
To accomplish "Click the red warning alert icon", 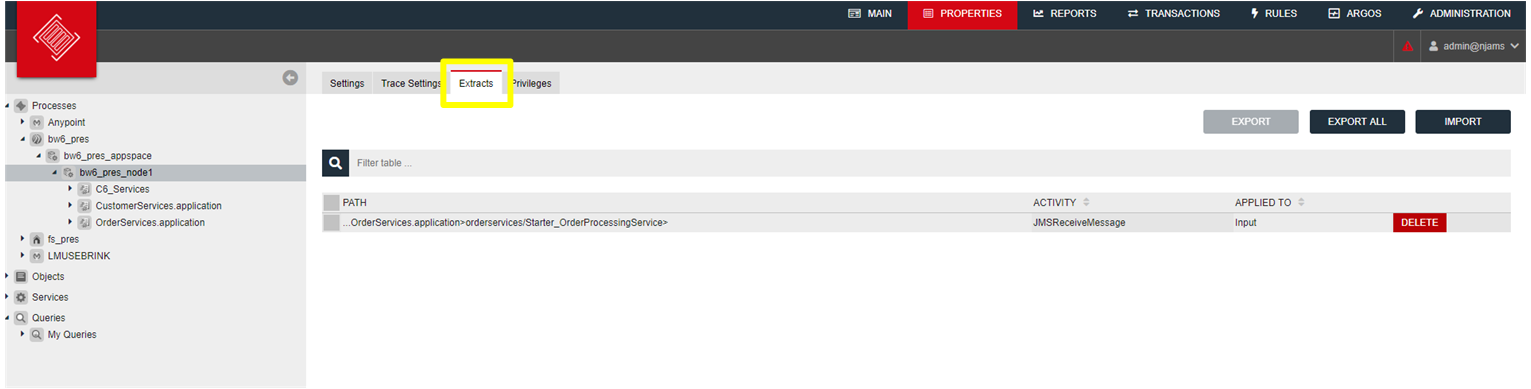I will (1407, 46).
